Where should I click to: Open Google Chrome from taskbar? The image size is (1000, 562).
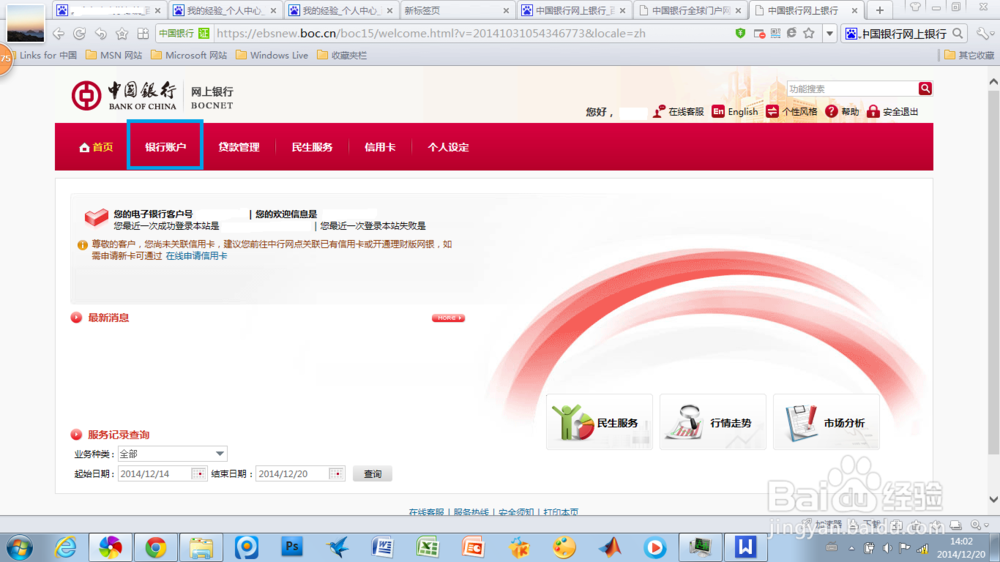point(156,547)
